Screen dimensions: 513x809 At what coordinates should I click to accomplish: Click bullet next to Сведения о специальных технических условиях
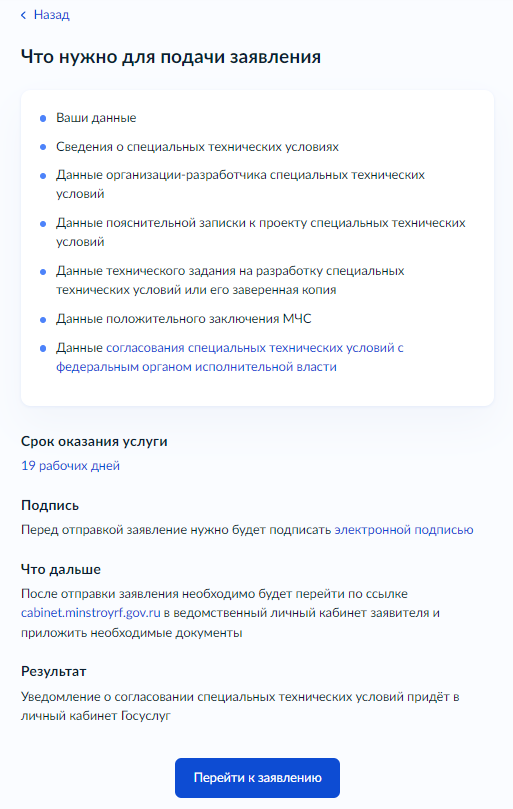pos(43,148)
